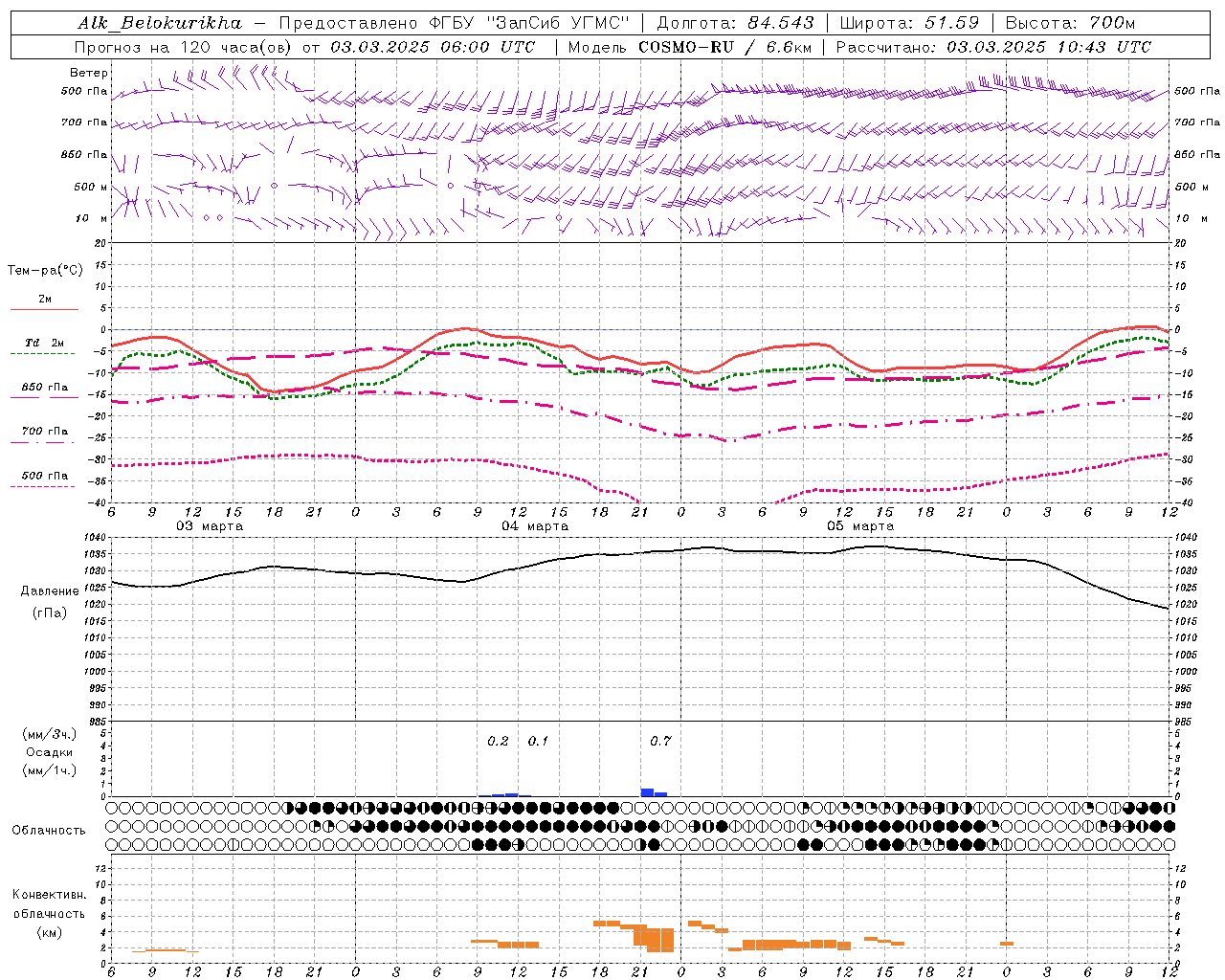Click the 0.2 precipitation amount value
This screenshot has height=980, width=1225.
coord(498,742)
